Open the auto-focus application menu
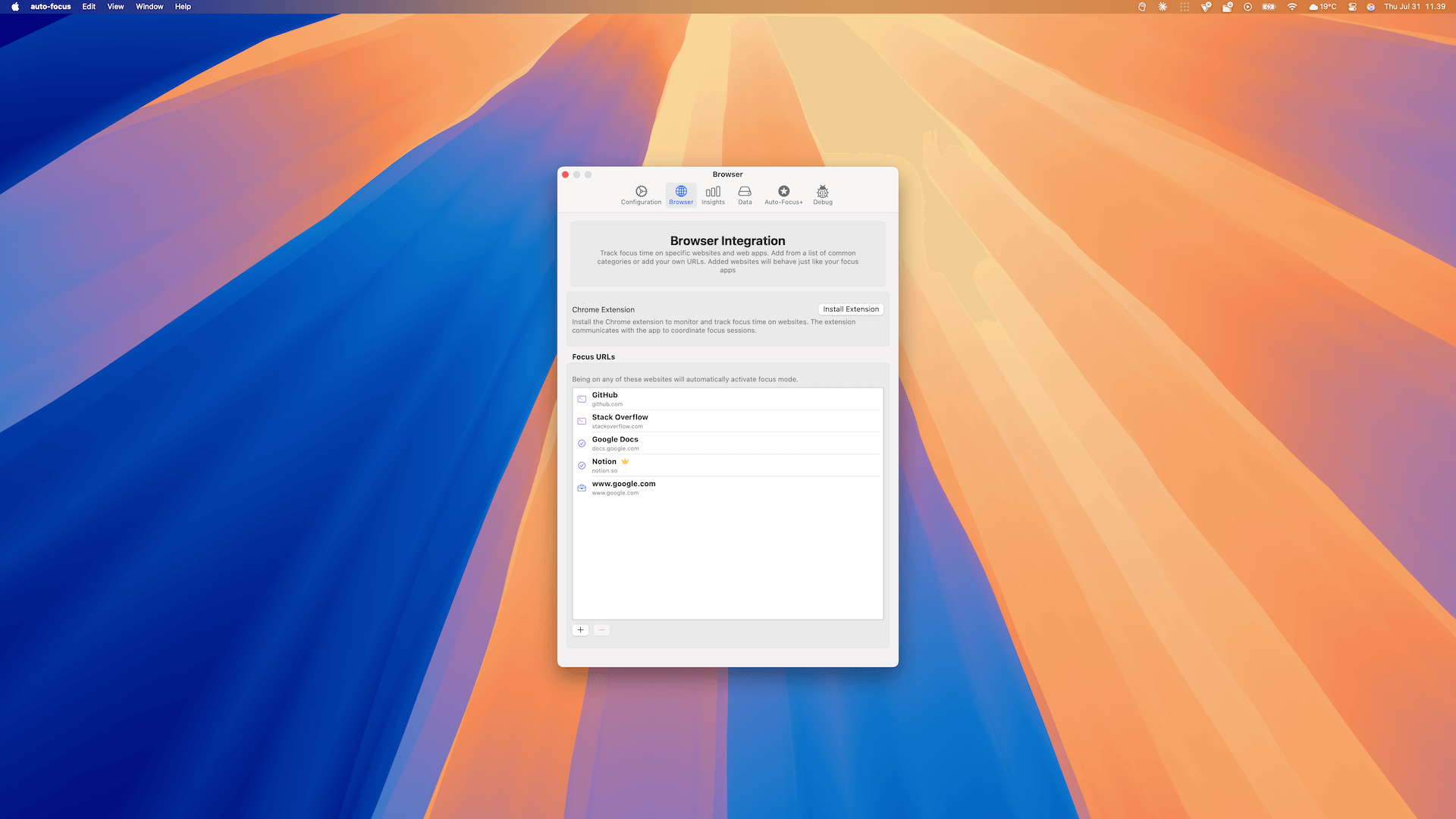The image size is (1456, 819). pyautogui.click(x=51, y=7)
